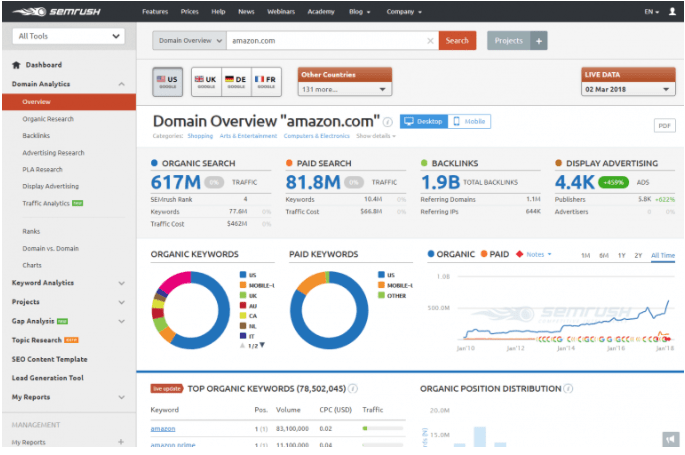Switch to Desktop view

click(424, 121)
